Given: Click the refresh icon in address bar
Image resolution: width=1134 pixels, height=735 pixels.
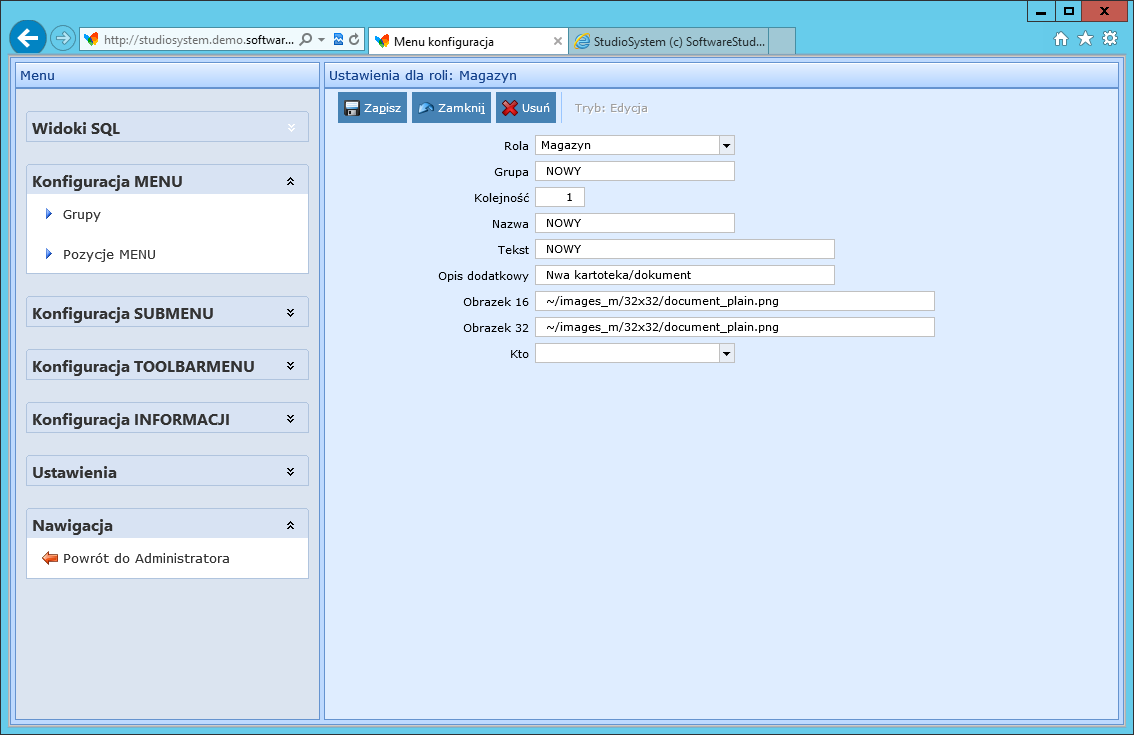Looking at the screenshot, I should tap(354, 40).
